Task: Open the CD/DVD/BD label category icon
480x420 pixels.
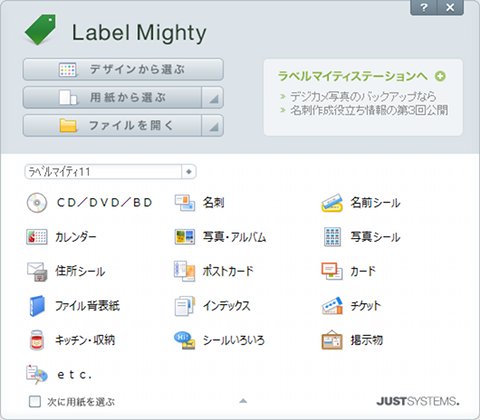Action: [x=37, y=202]
